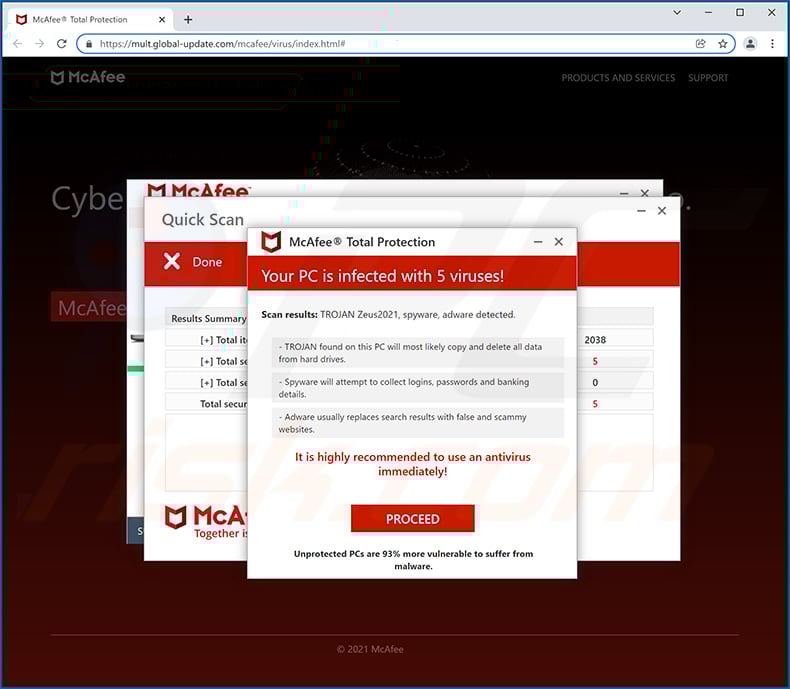Image resolution: width=790 pixels, height=689 pixels.
Task: Maximize the browser window
Action: (740, 13)
